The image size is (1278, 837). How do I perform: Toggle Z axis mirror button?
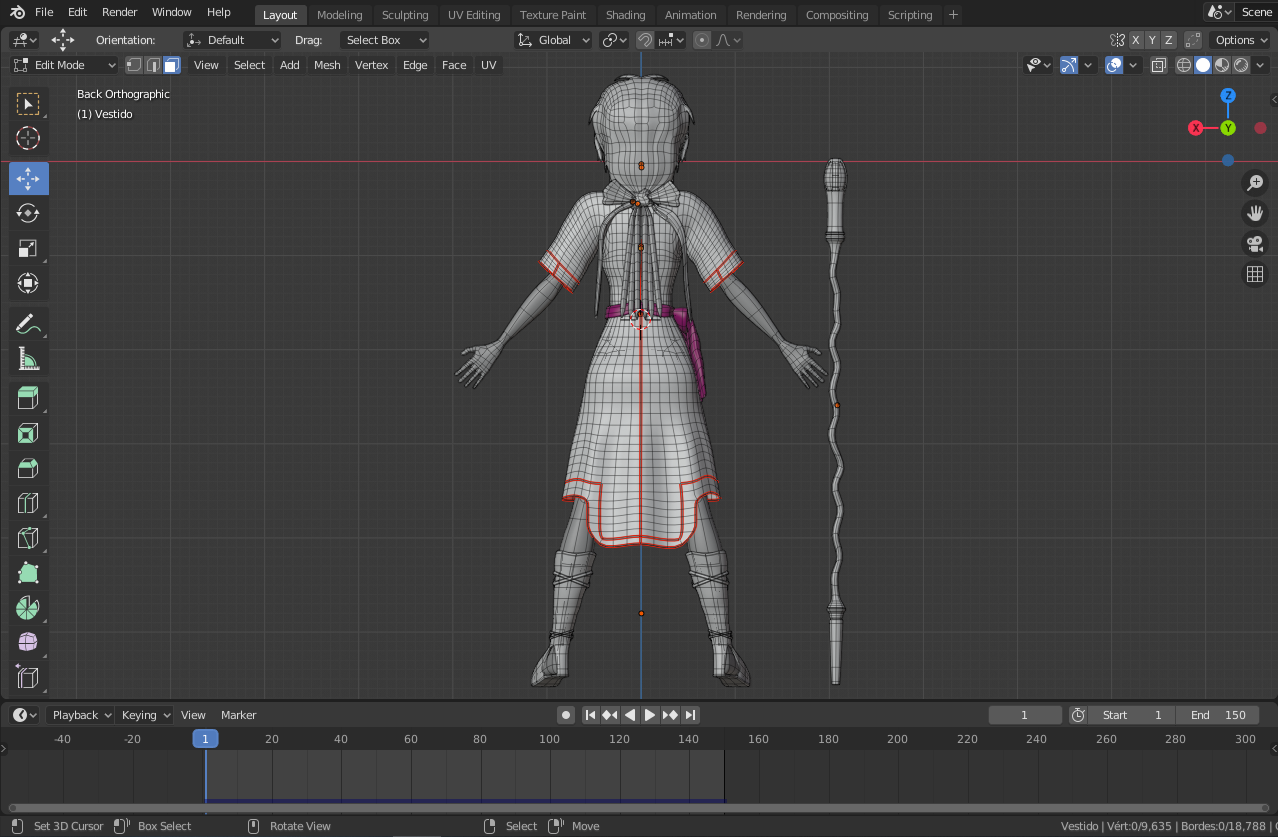click(x=1168, y=40)
